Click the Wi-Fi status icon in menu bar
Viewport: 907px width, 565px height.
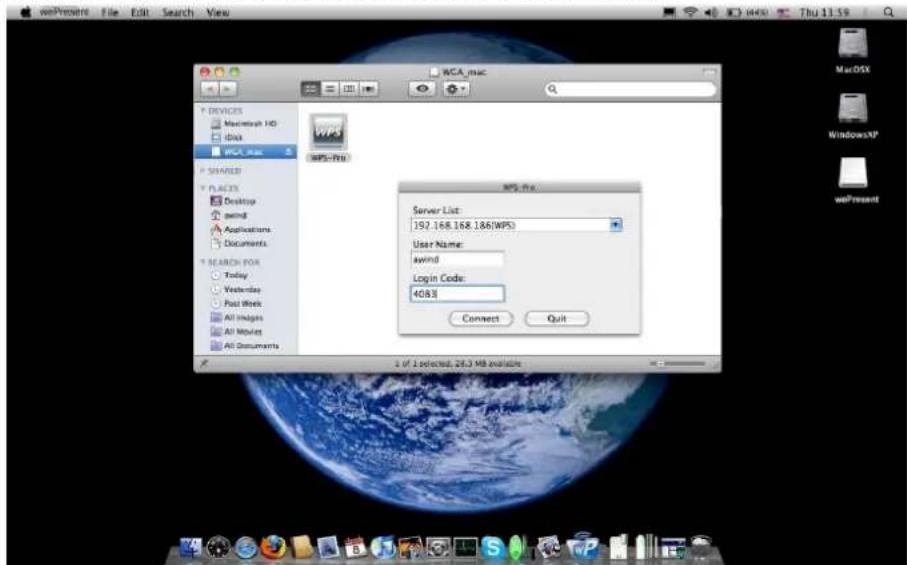[690, 12]
